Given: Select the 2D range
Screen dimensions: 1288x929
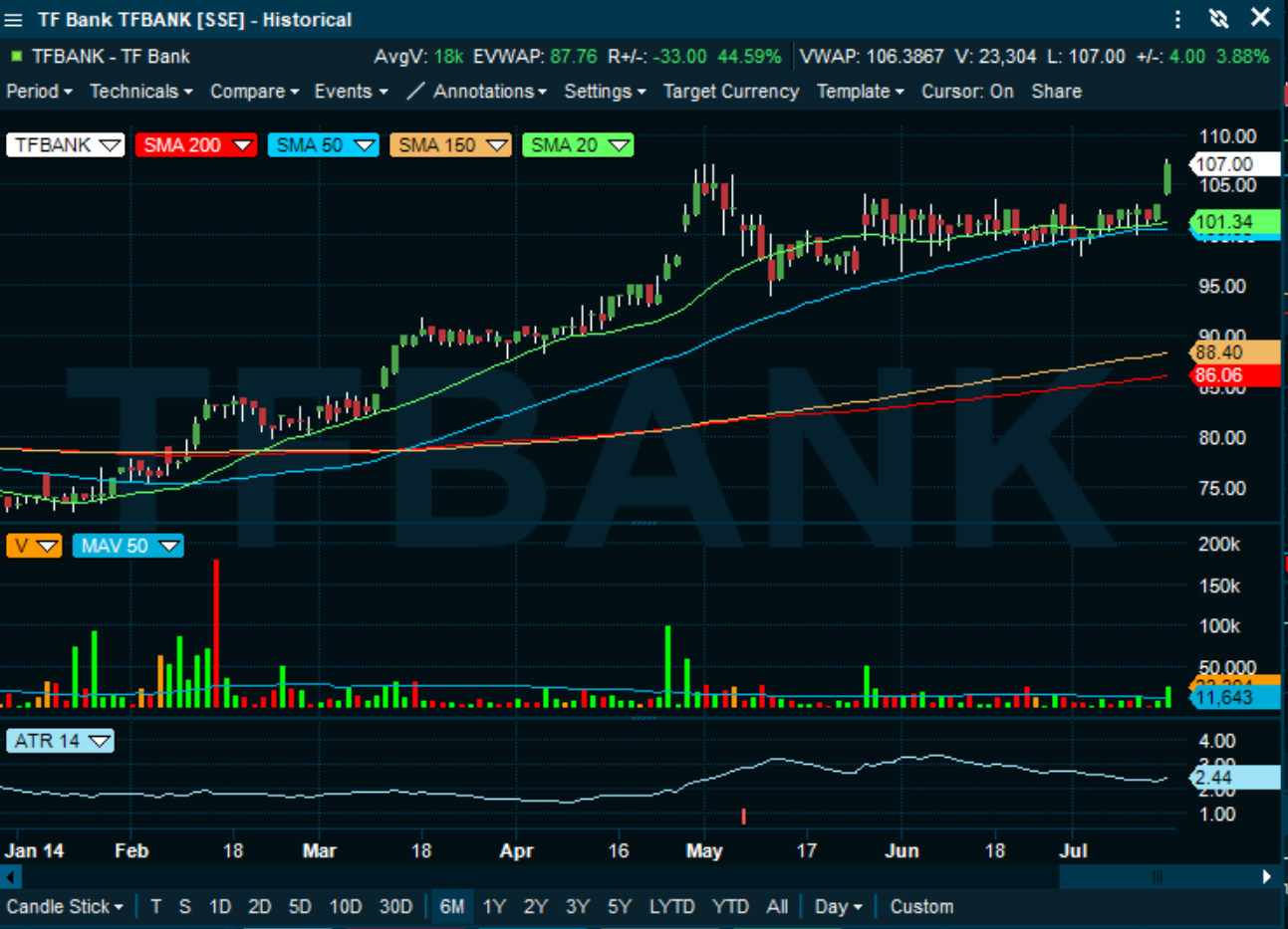Looking at the screenshot, I should (x=260, y=907).
